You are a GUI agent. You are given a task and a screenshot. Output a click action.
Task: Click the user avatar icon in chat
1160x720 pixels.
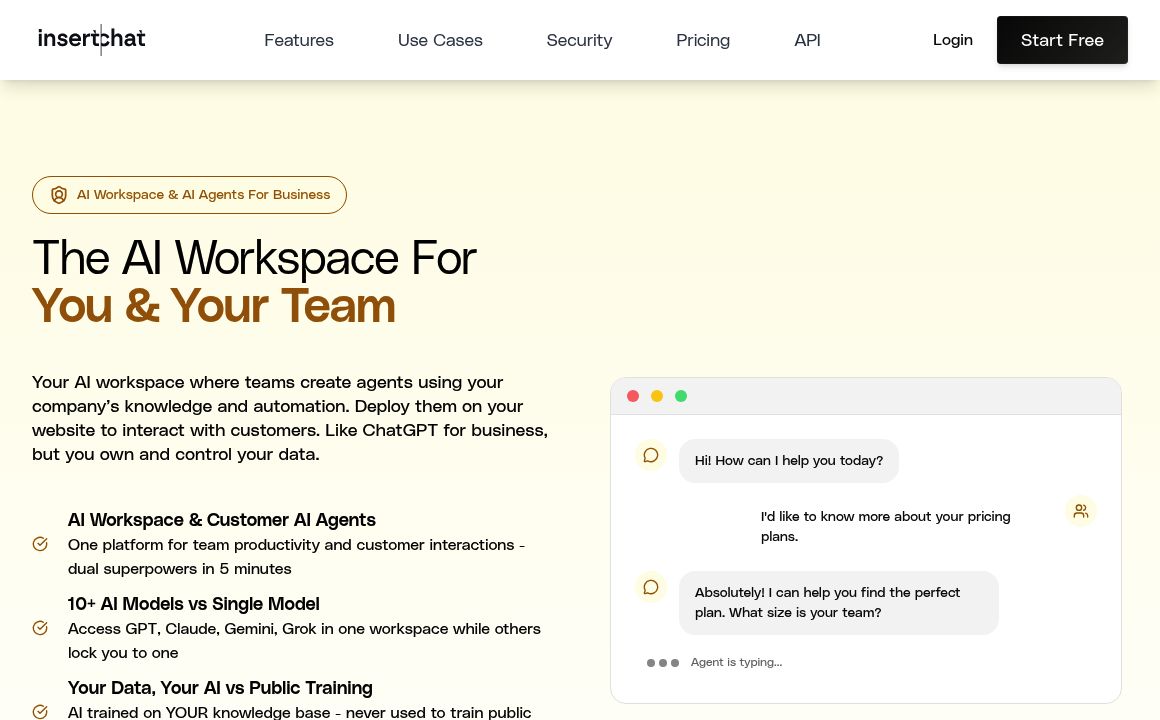pyautogui.click(x=1081, y=511)
